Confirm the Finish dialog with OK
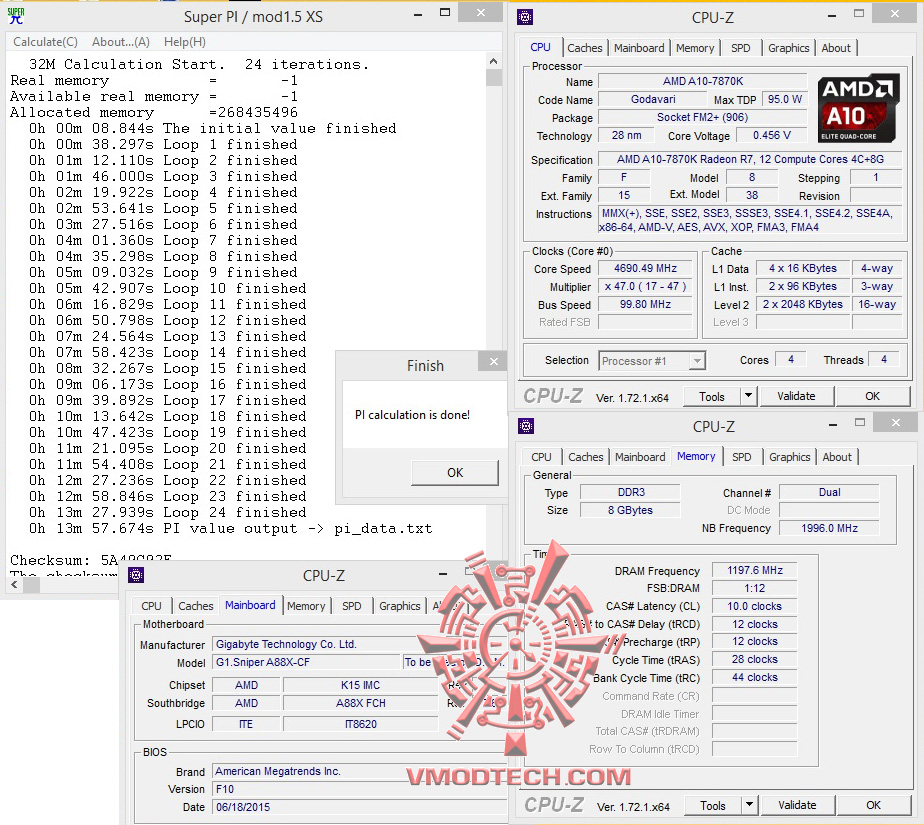Viewport: 924px width, 825px height. (x=455, y=473)
